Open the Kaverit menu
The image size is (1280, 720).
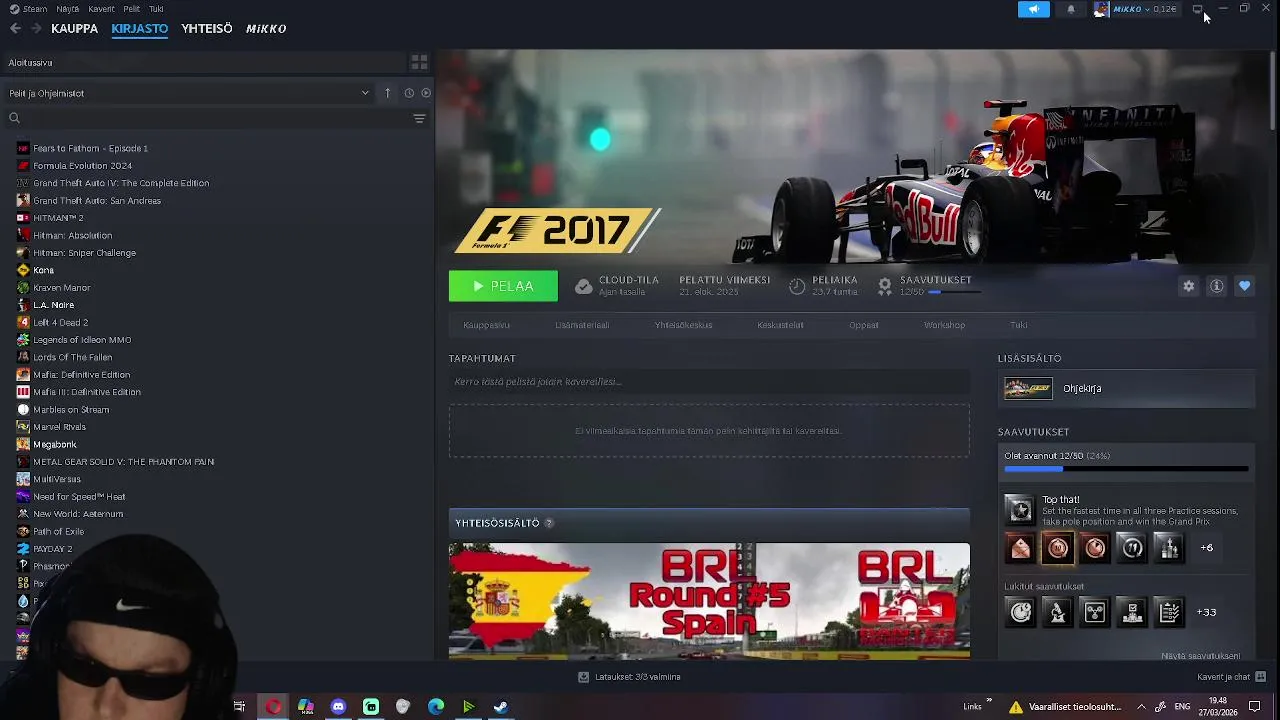point(101,9)
